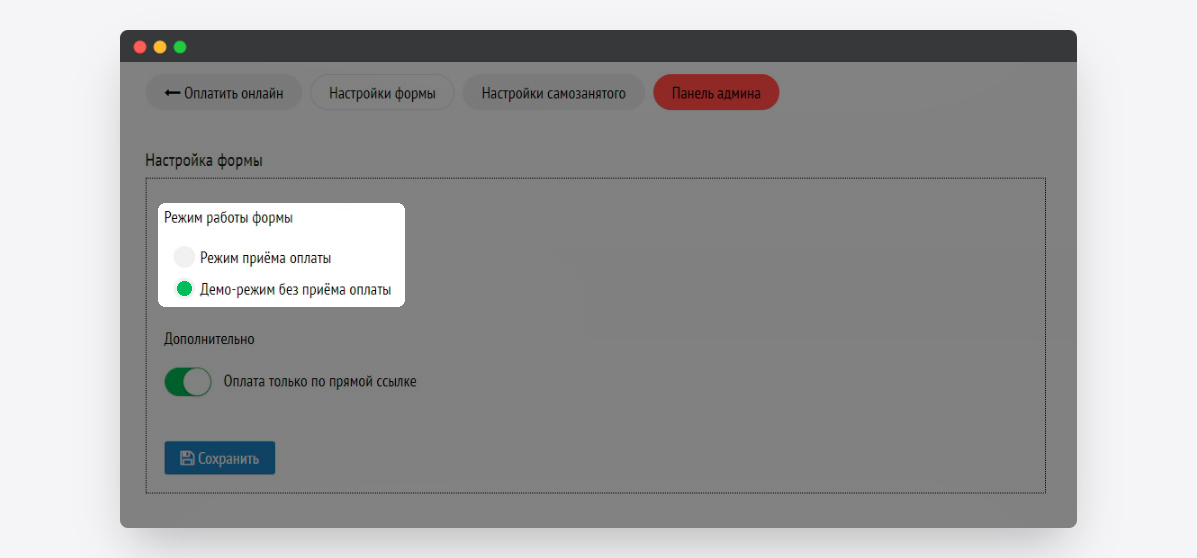Click the Дополнительно section title
1197x558 pixels.
(209, 339)
